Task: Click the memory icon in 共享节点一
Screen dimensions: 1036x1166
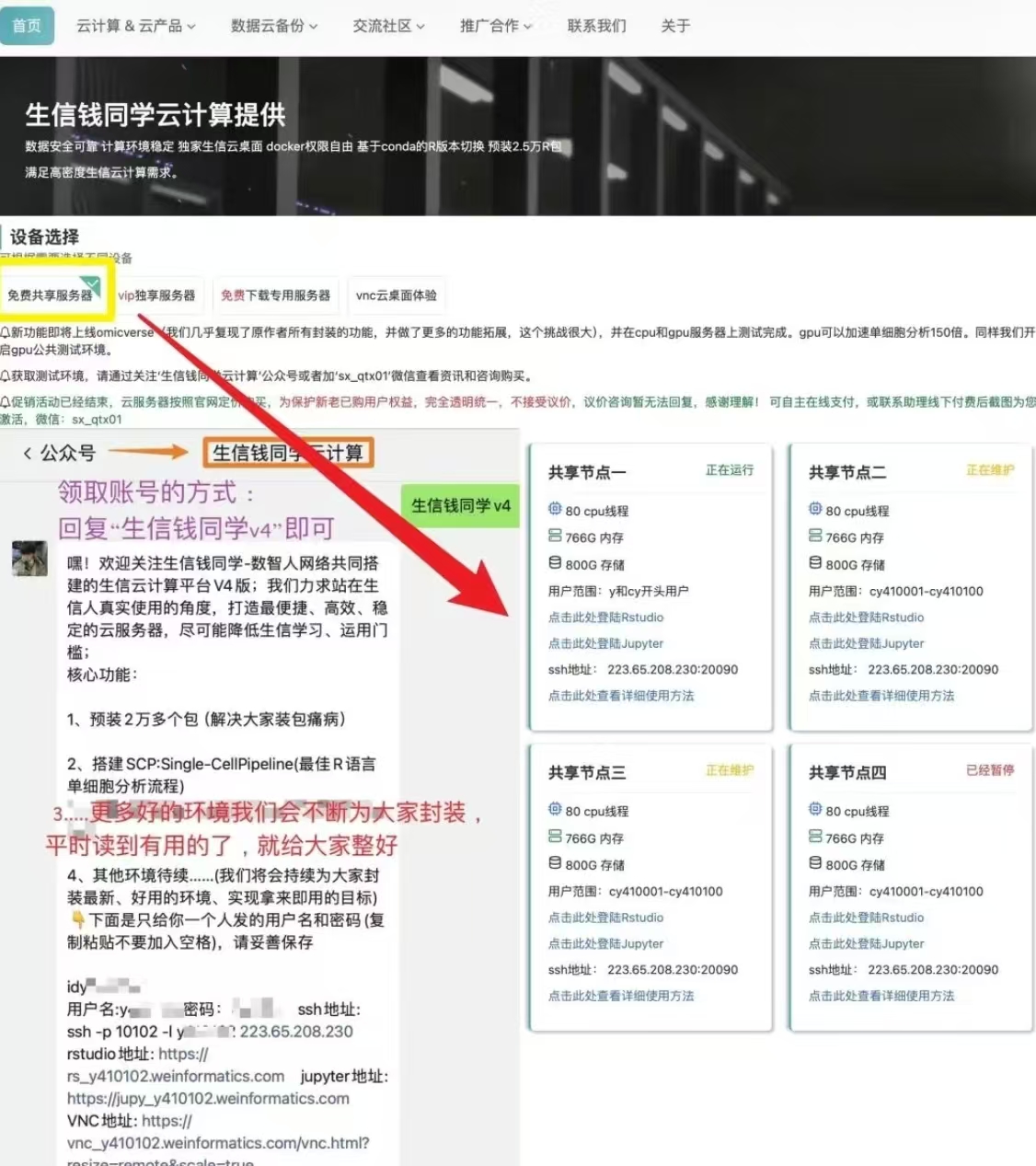Action: [555, 536]
